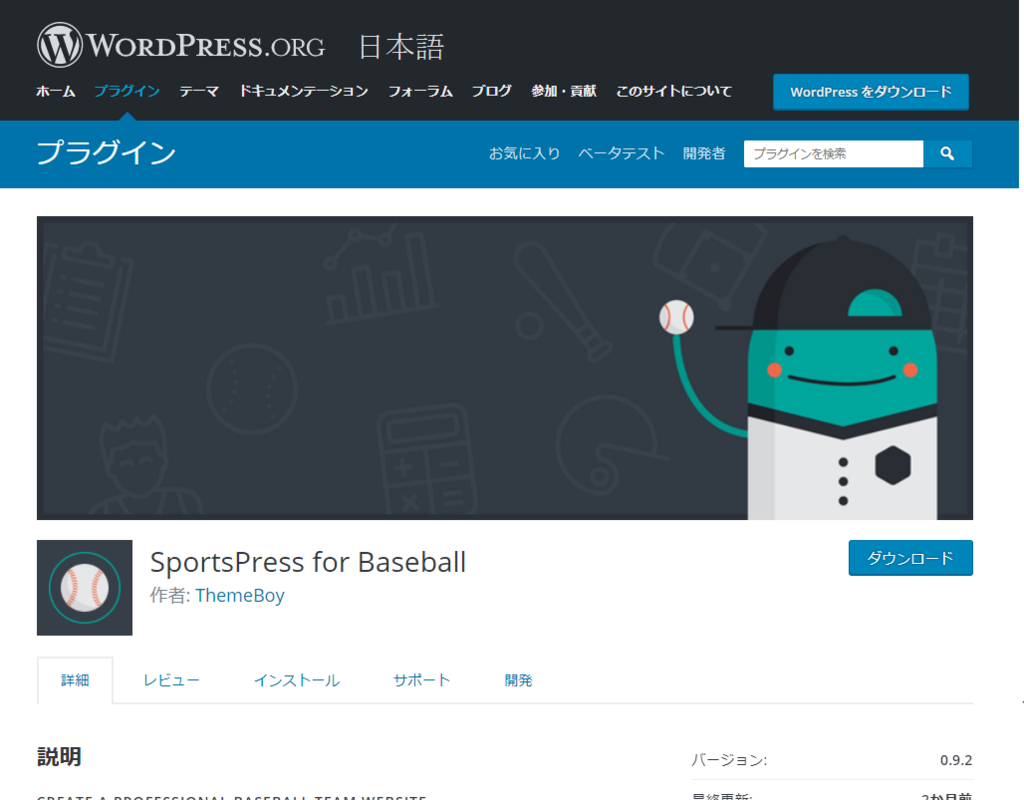The height and width of the screenshot is (800, 1024).
Task: Select the 詳細 tab
Action: click(75, 680)
